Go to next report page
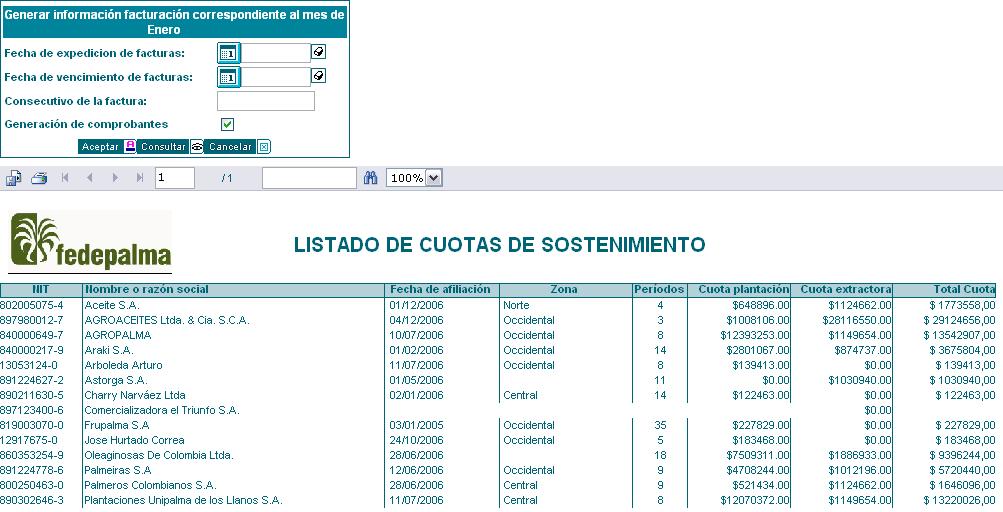This screenshot has height=512, width=1003. [115, 178]
